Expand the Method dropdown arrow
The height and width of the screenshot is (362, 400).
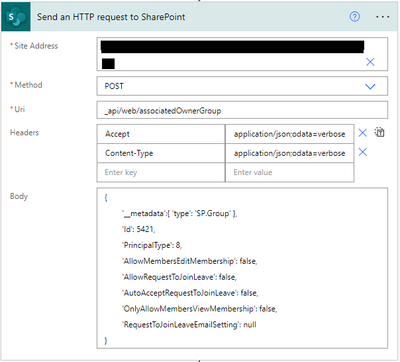[x=370, y=86]
